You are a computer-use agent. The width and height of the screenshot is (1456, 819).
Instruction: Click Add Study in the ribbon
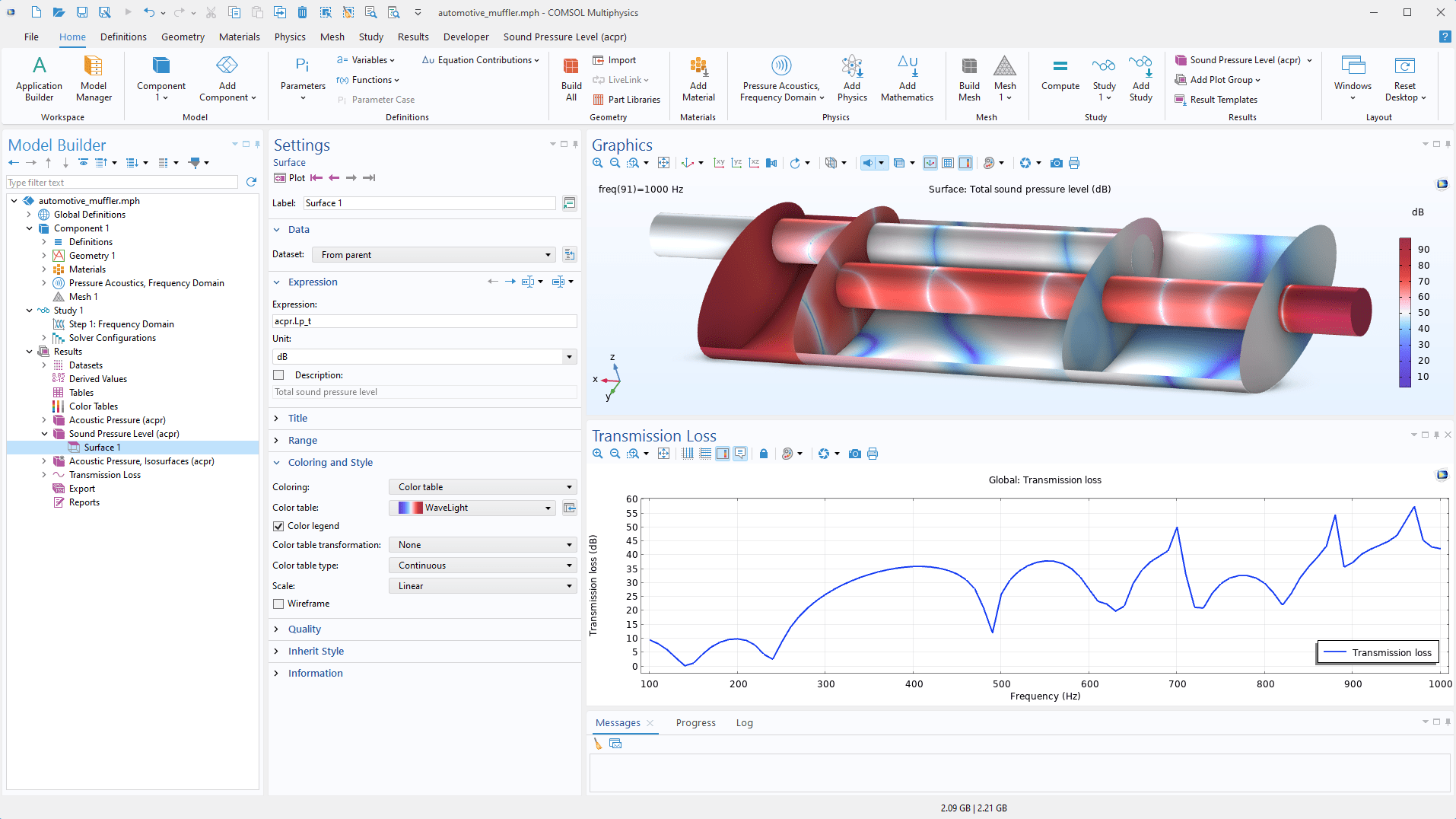(1141, 78)
